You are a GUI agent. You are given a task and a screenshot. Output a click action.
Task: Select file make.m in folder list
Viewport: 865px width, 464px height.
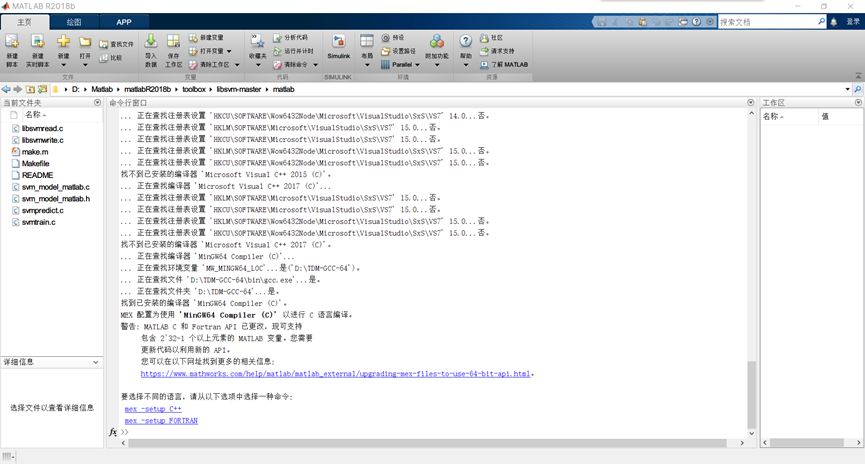point(35,152)
